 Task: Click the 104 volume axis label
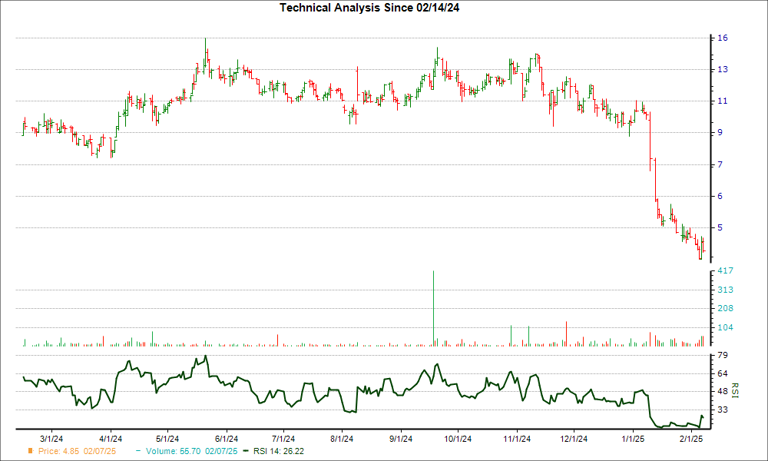coord(725,328)
